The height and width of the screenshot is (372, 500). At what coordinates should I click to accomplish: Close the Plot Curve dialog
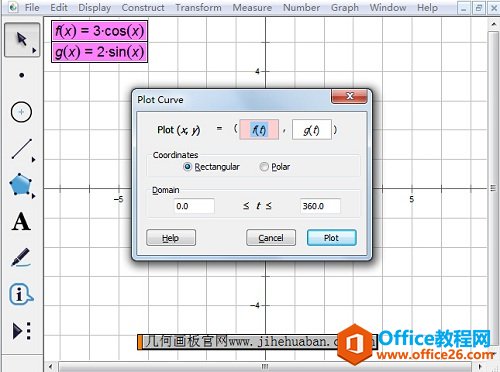[x=350, y=96]
